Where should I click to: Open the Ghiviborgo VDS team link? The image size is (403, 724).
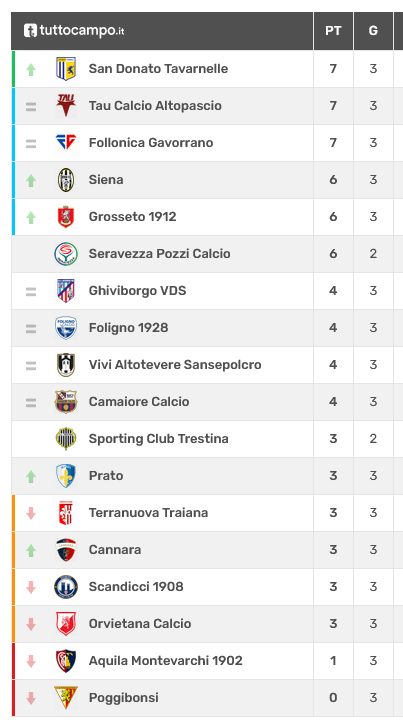click(137, 290)
